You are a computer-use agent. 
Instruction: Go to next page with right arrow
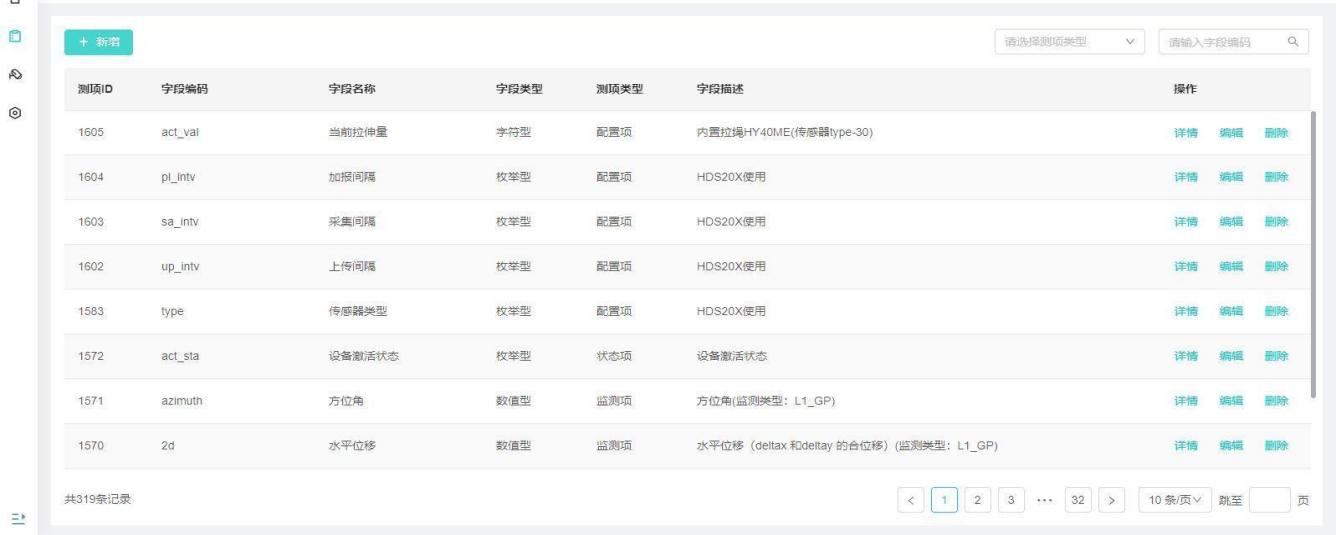click(1112, 500)
